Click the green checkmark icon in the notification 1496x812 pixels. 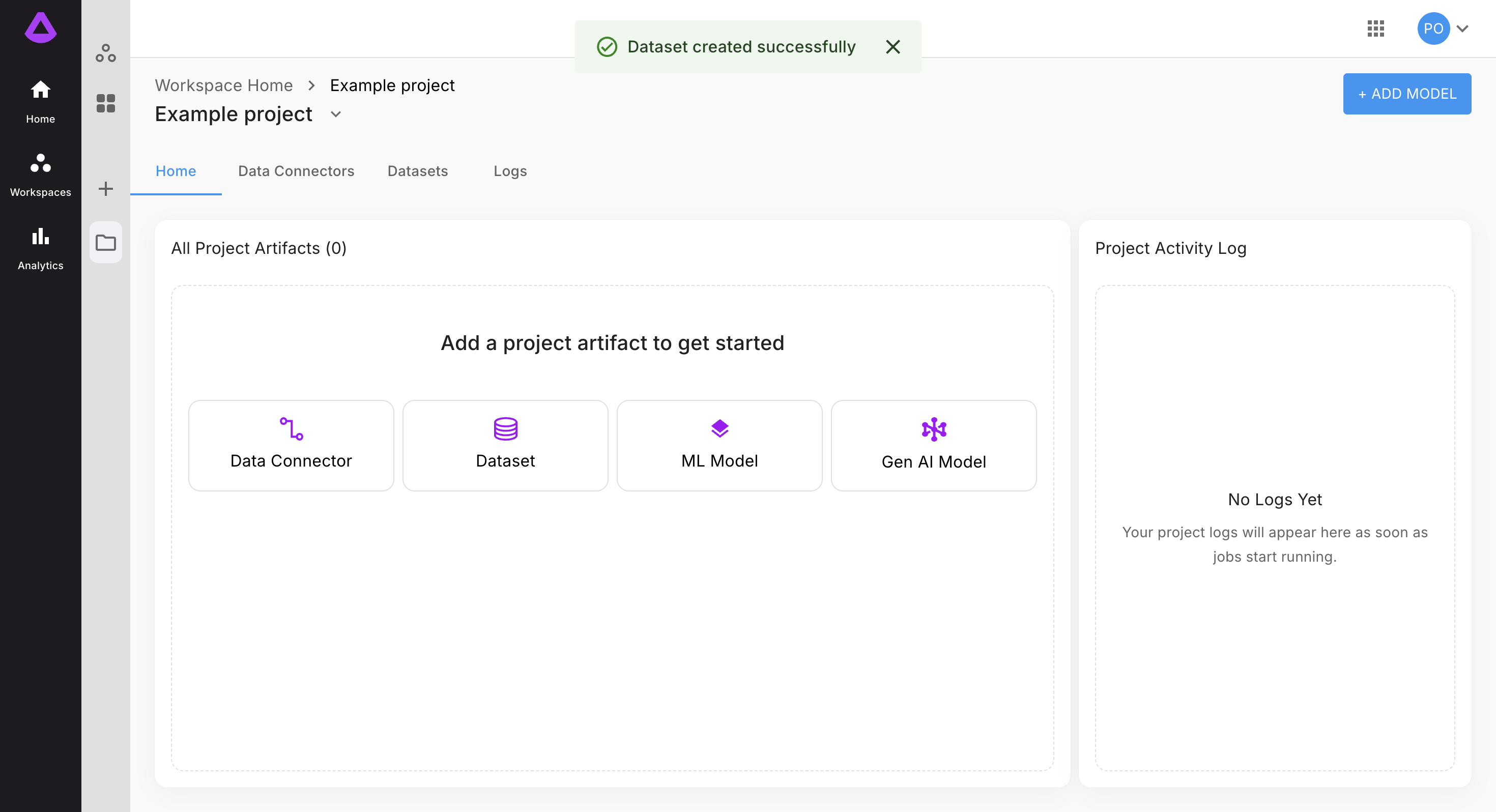607,46
